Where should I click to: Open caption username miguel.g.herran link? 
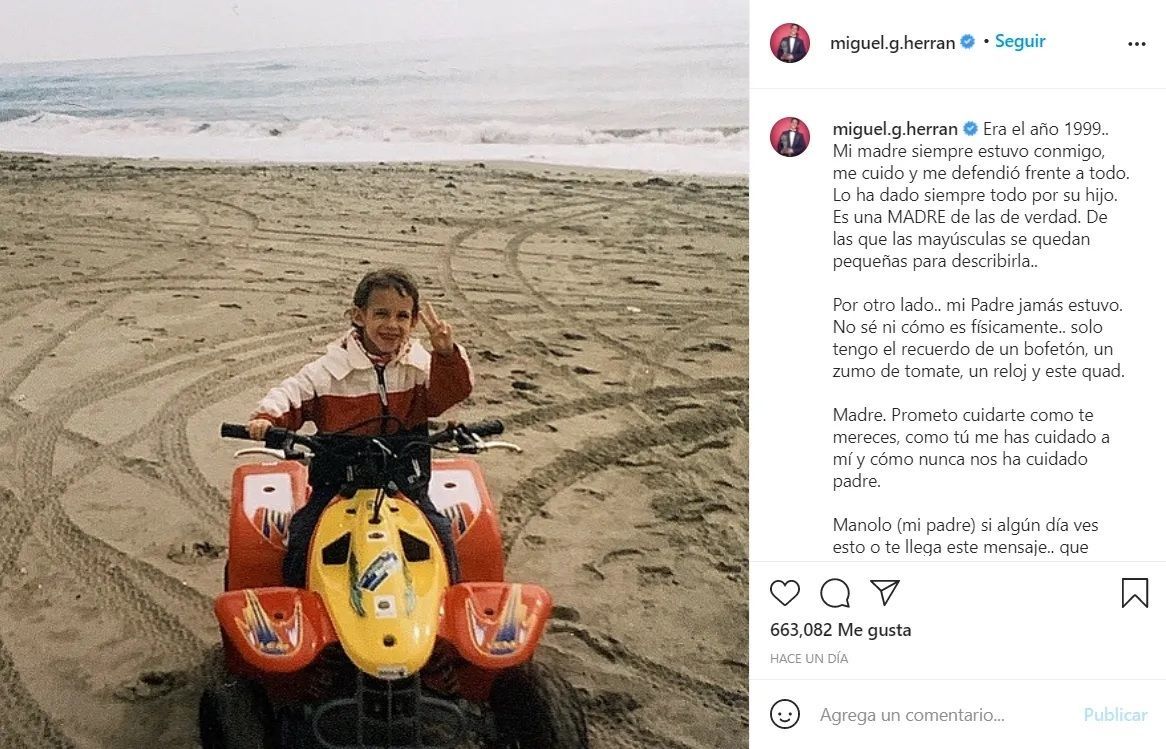[895, 129]
